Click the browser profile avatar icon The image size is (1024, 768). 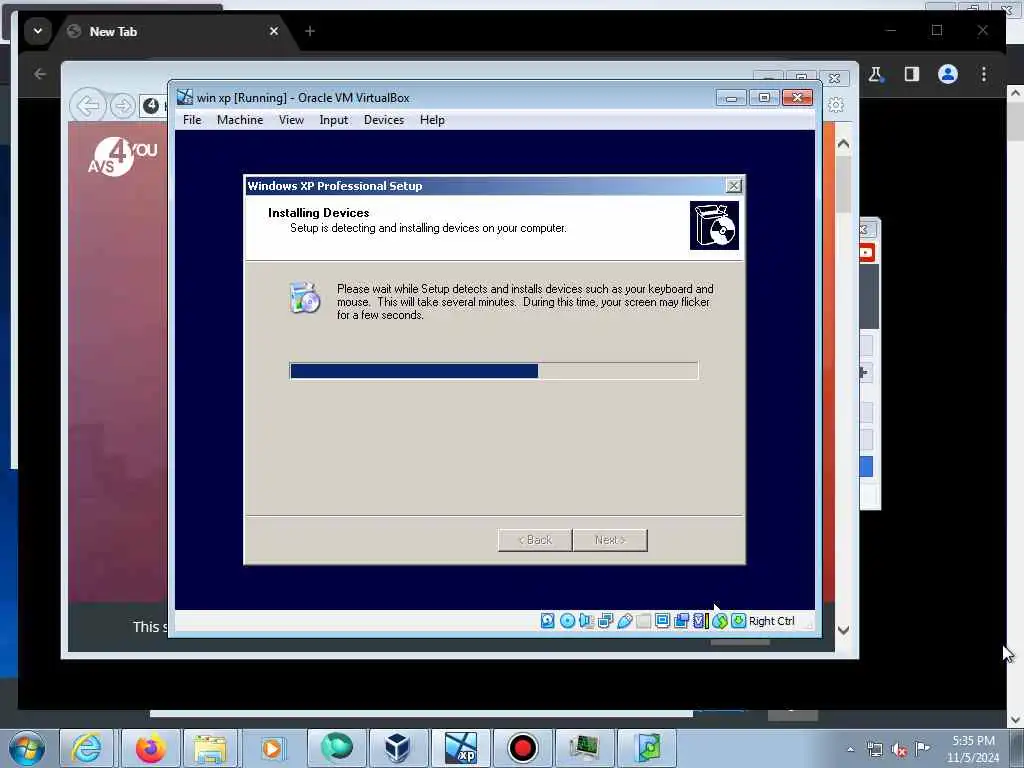(948, 74)
